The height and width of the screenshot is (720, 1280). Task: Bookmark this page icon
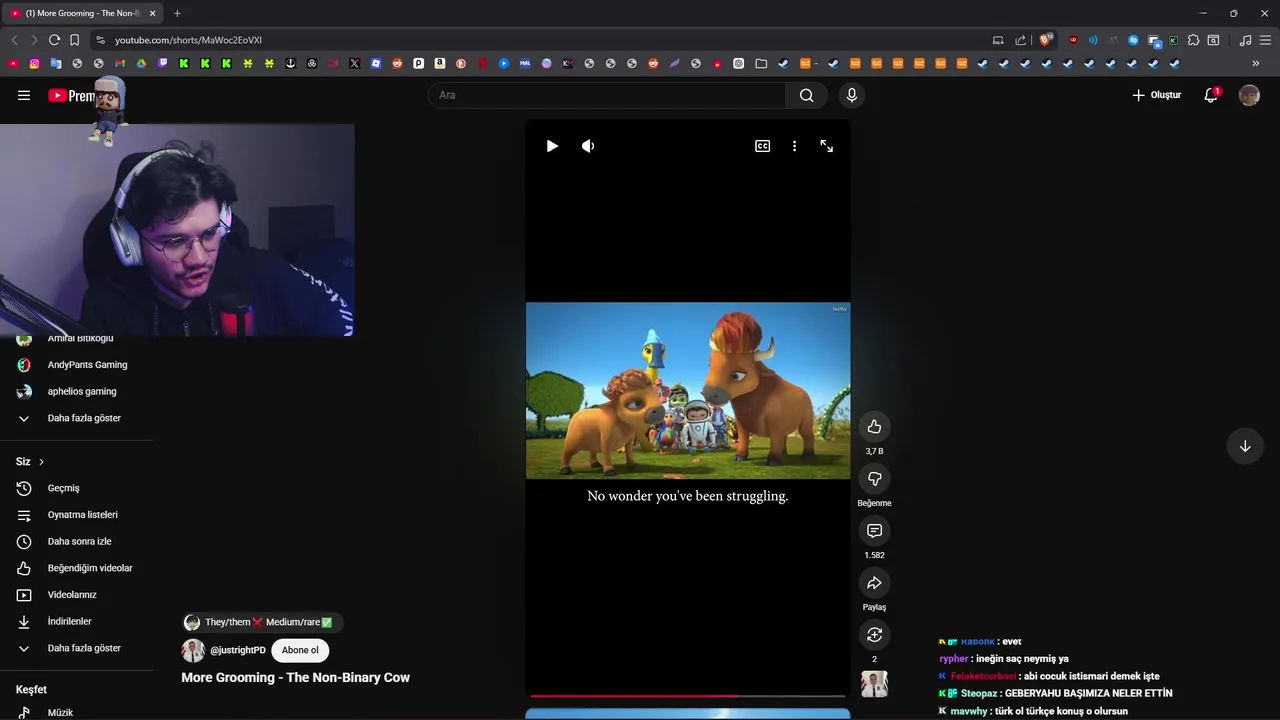[x=74, y=40]
